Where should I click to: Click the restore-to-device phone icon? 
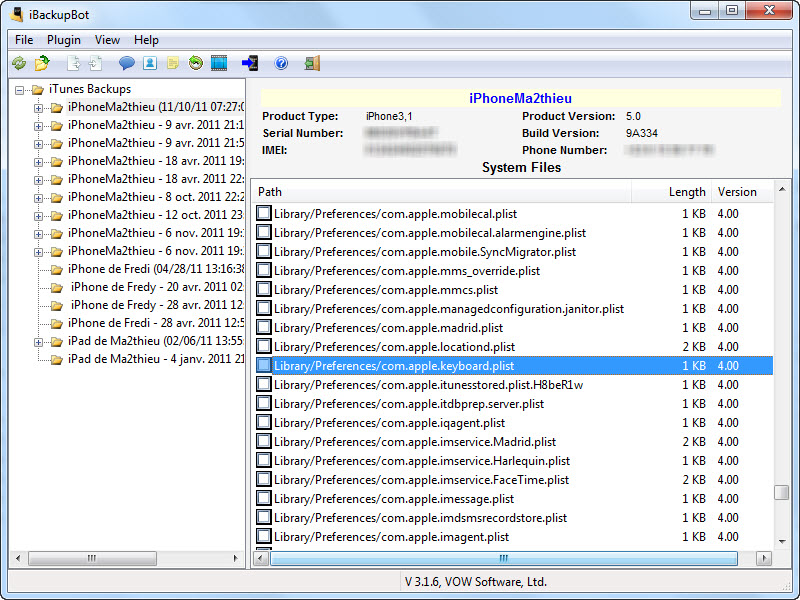point(250,63)
